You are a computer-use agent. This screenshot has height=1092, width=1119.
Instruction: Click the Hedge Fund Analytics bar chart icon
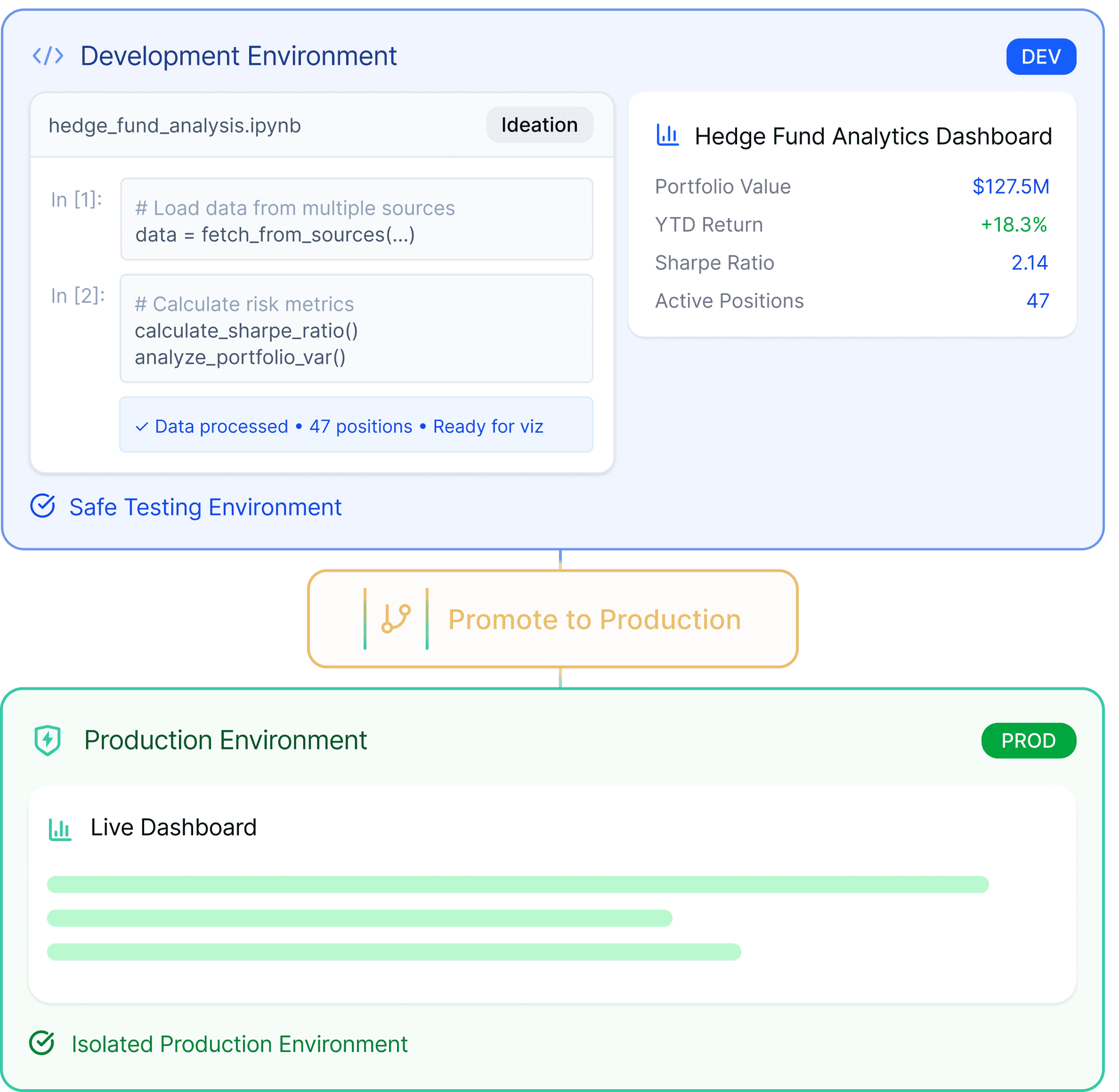pyautogui.click(x=667, y=136)
